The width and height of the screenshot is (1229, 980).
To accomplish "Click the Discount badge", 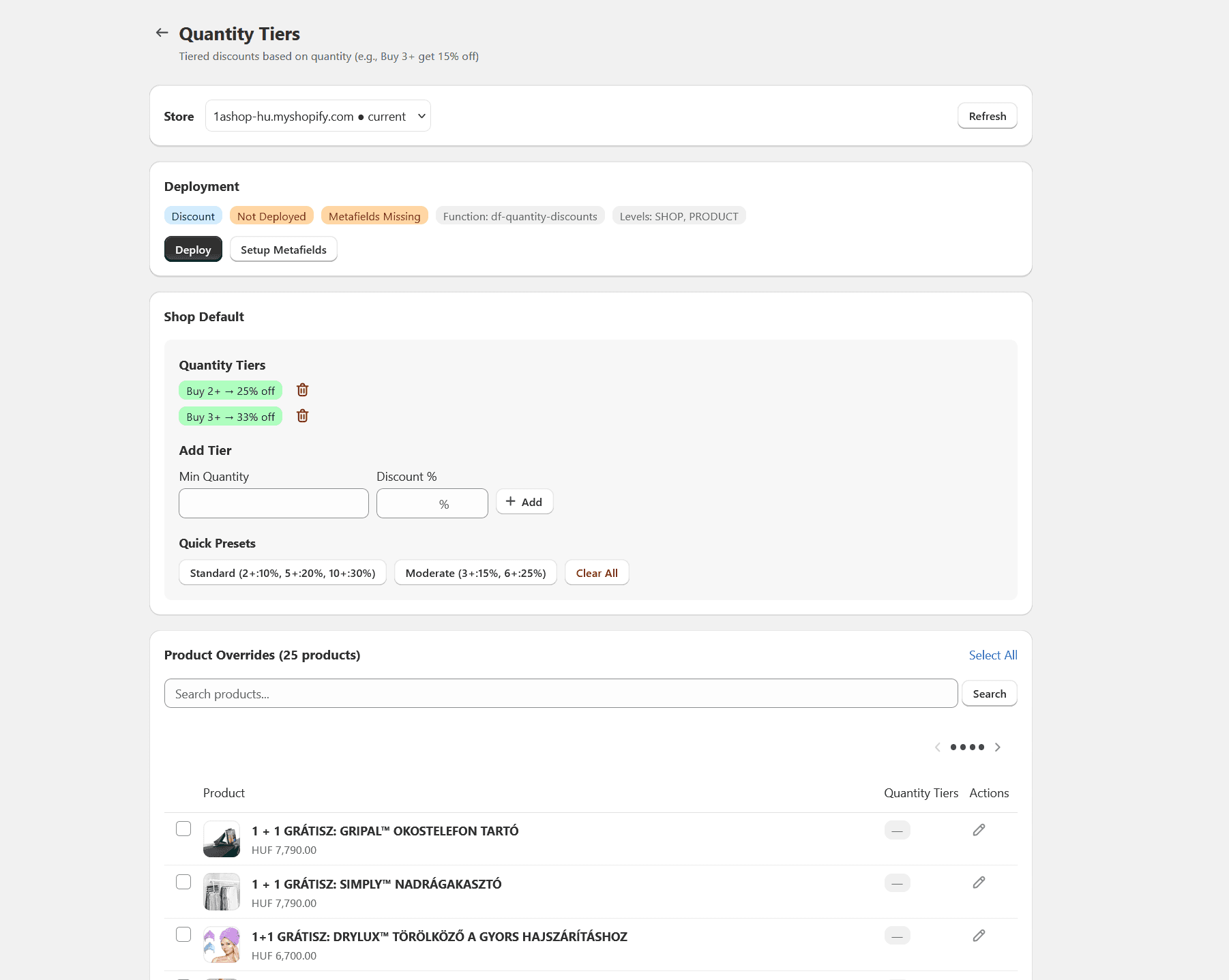I will (193, 216).
